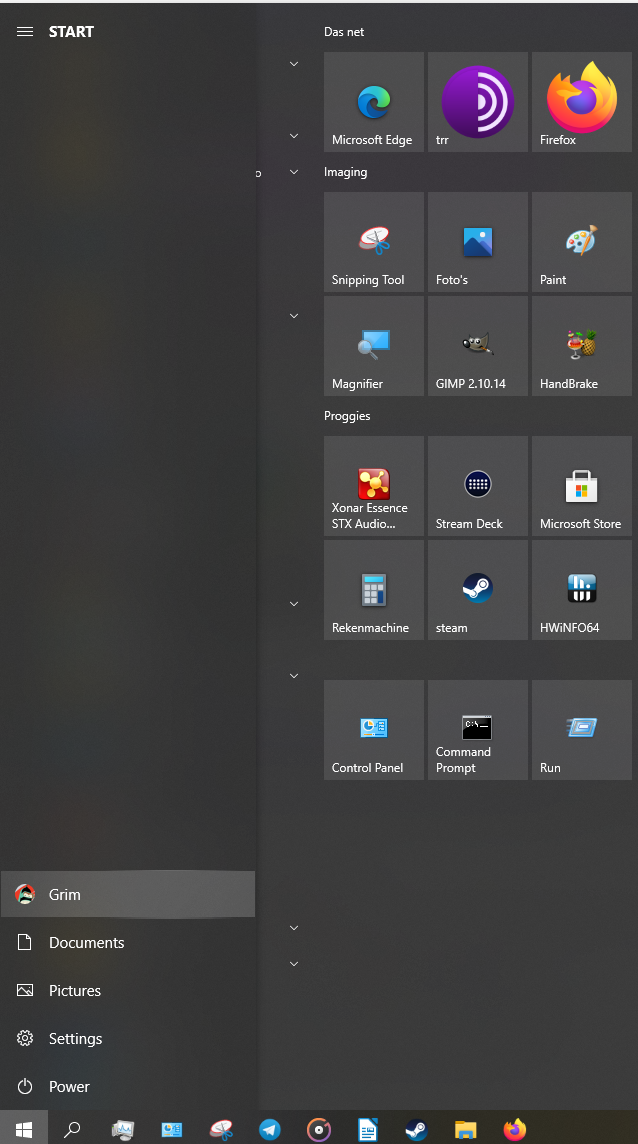
Task: Open Telegram from the taskbar
Action: [270, 1129]
